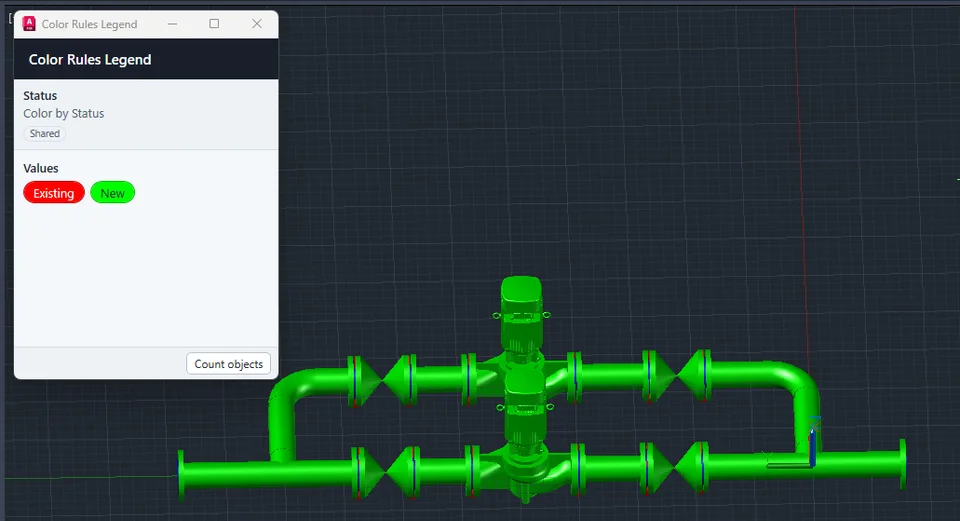The height and width of the screenshot is (521, 960).
Task: Select the upper green pump motor in model
Action: [x=521, y=315]
